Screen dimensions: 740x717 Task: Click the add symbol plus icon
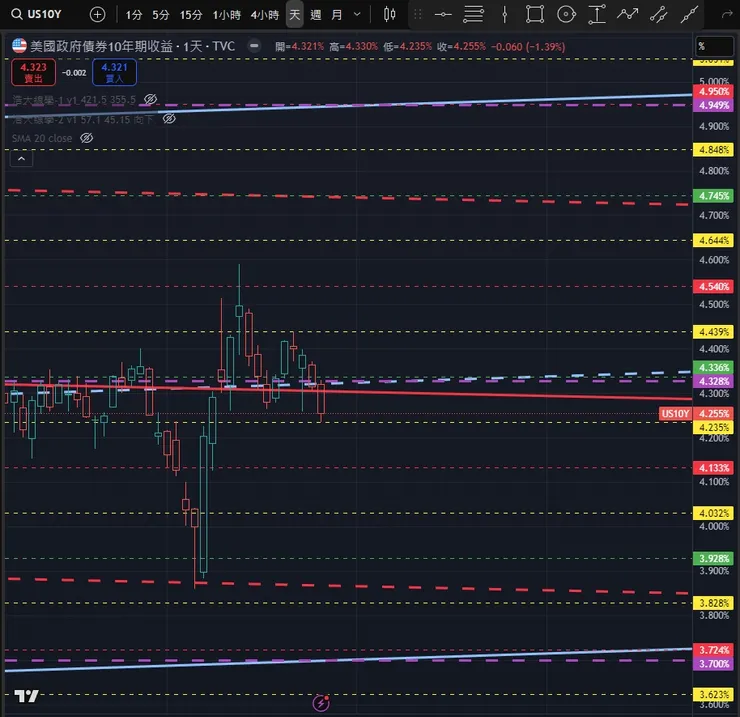pyautogui.click(x=97, y=15)
